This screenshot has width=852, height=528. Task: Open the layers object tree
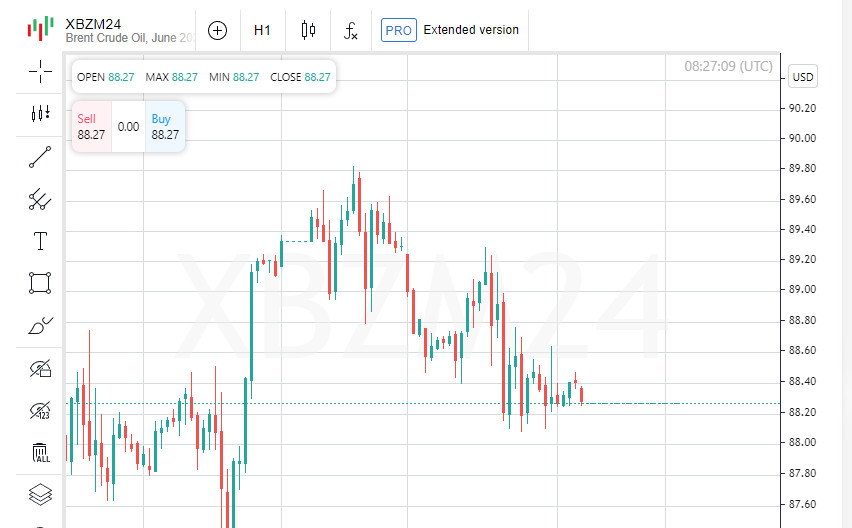(40, 494)
